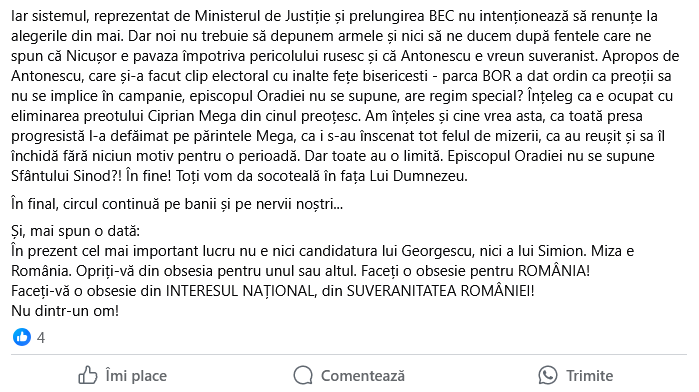Screen dimensions: 699x392
Task: Open the reactions list via count 4
Action: tap(41, 338)
